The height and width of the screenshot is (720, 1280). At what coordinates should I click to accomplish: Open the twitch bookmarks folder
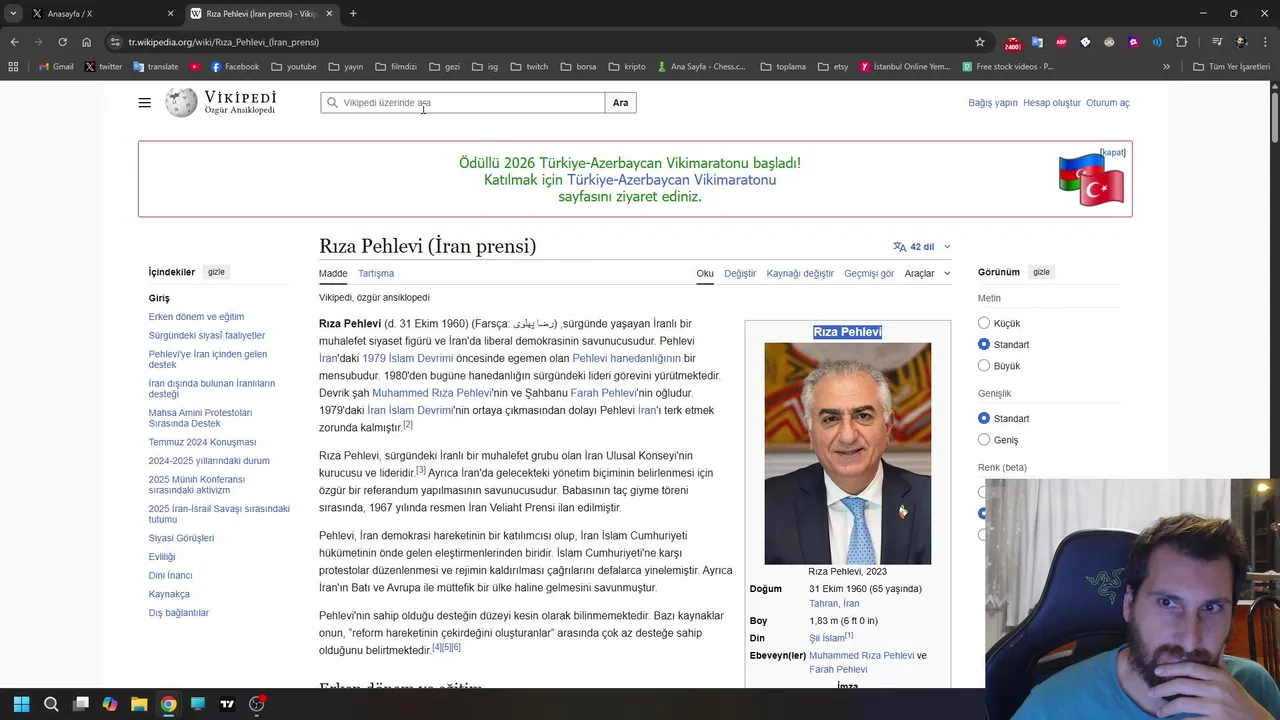point(529,67)
